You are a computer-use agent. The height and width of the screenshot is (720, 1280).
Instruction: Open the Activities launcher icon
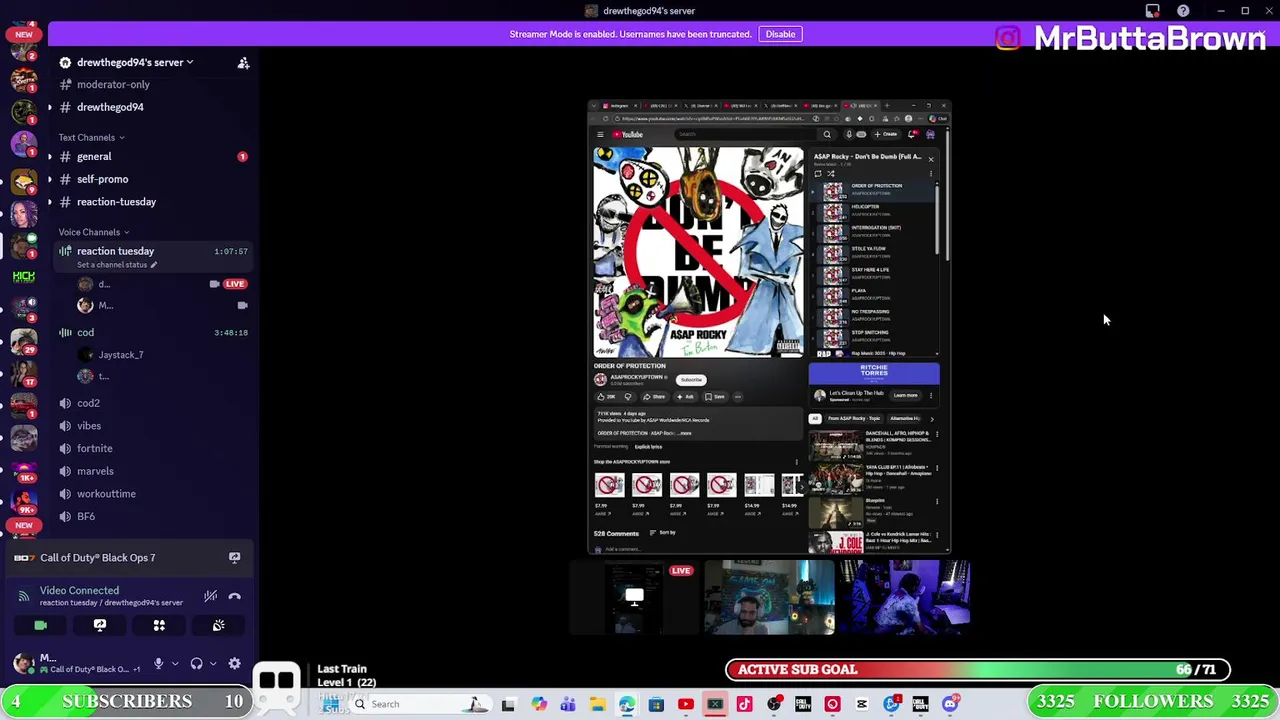tap(159, 625)
